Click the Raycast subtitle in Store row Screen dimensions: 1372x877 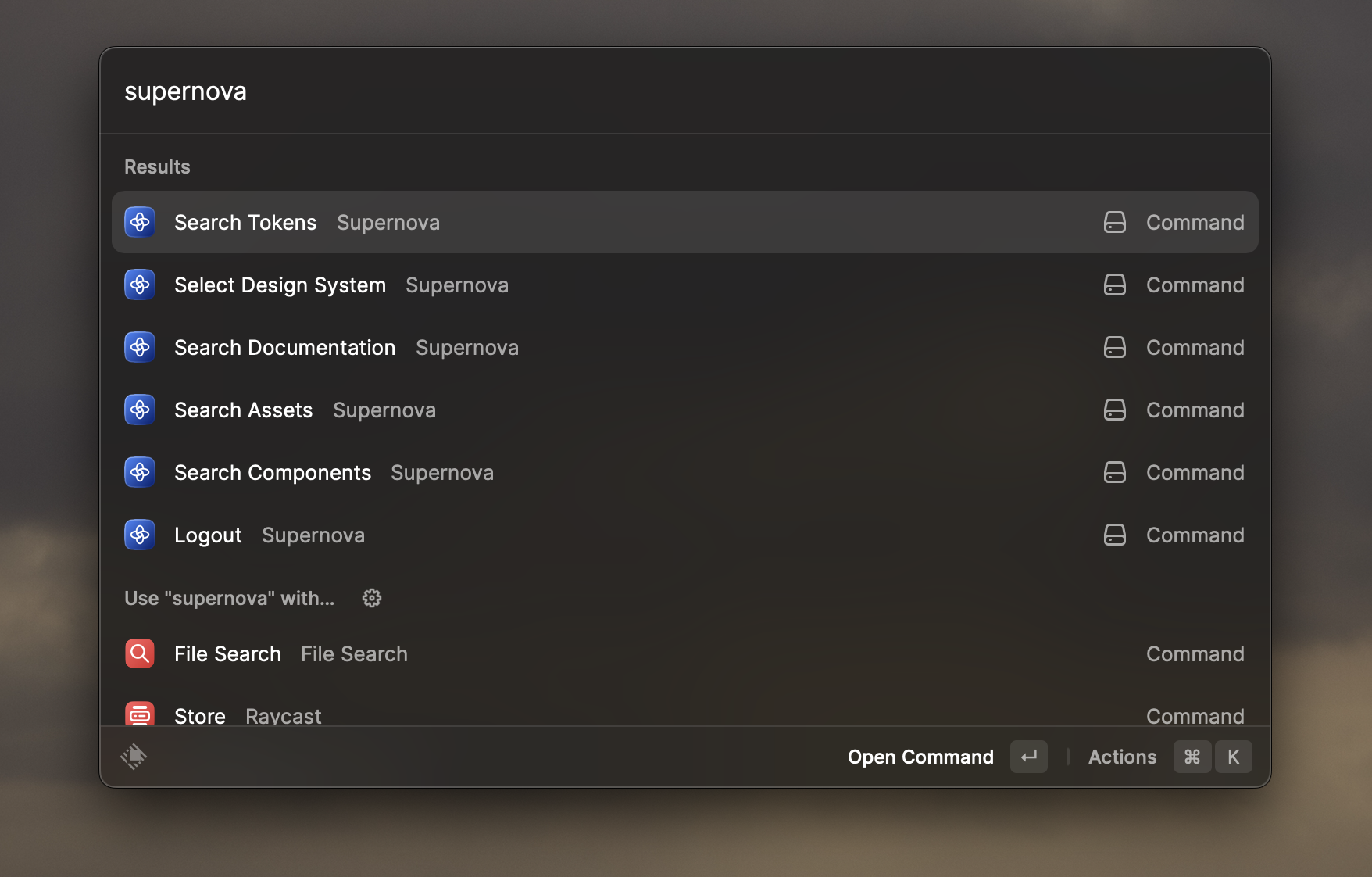[284, 716]
